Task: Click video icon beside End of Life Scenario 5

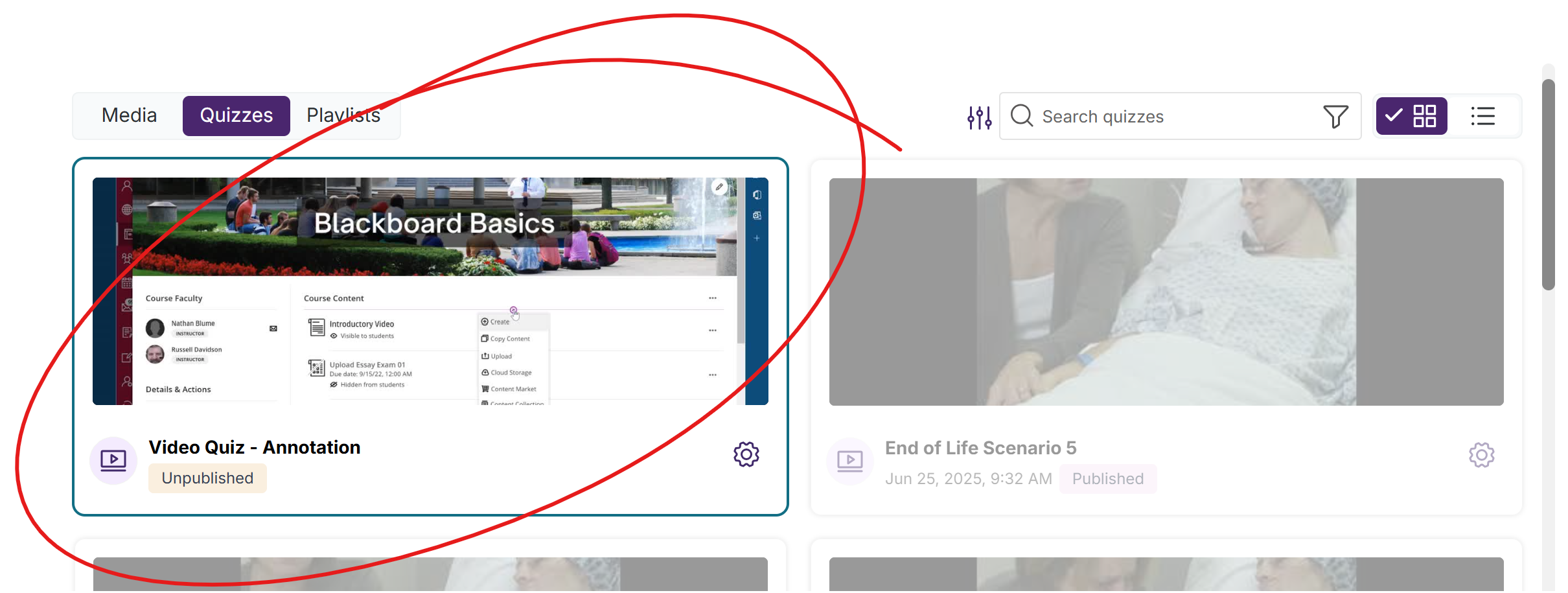Action: coord(850,461)
